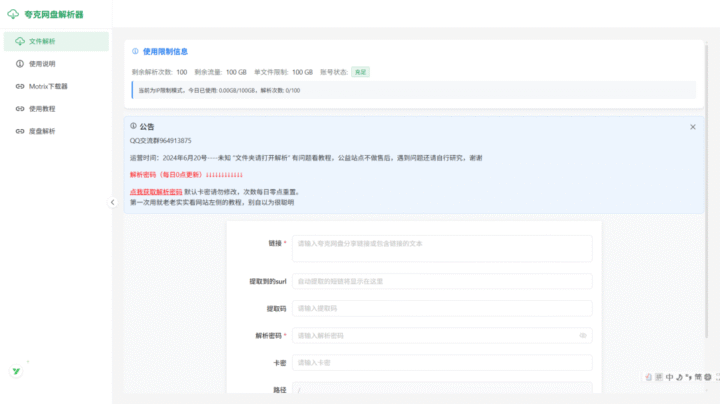This screenshot has width=720, height=404.
Task: Toggle the IME 简 simplified/traditional switch
Action: point(698,377)
